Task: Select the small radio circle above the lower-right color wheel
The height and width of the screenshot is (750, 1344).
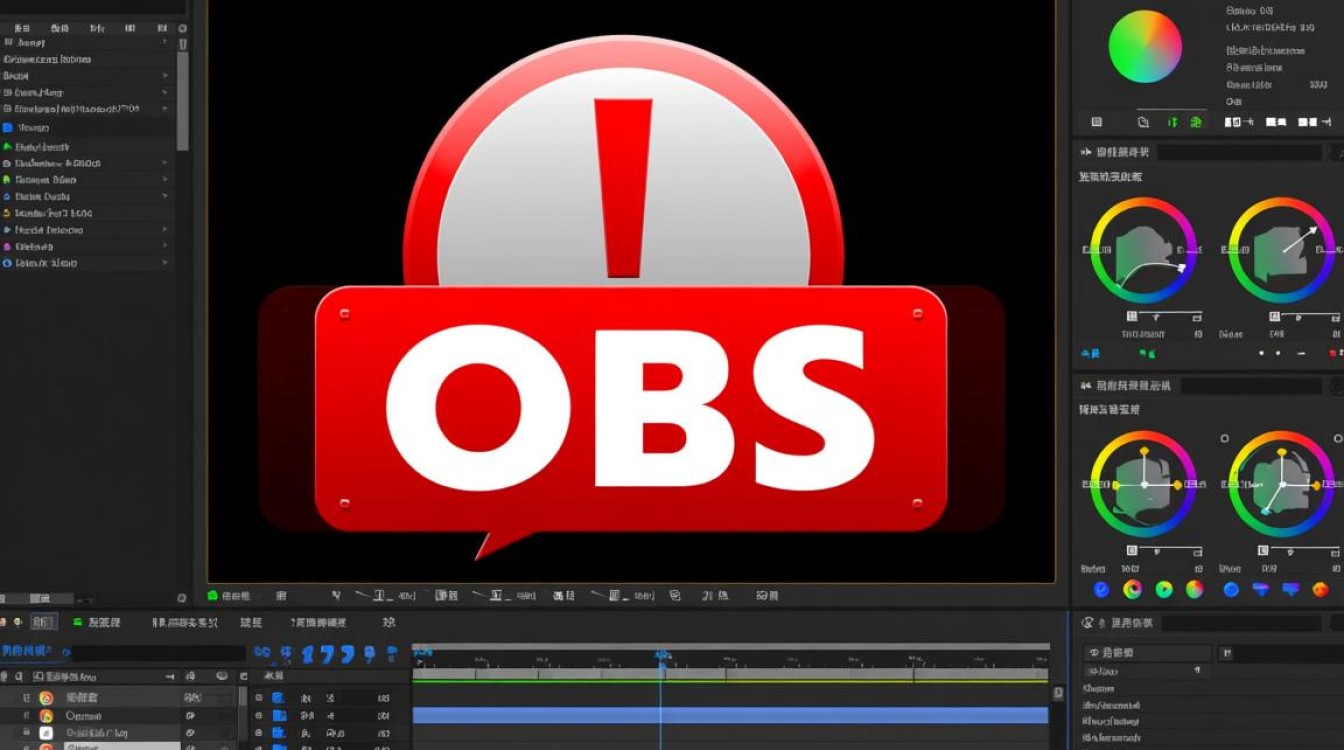Action: [1225, 438]
